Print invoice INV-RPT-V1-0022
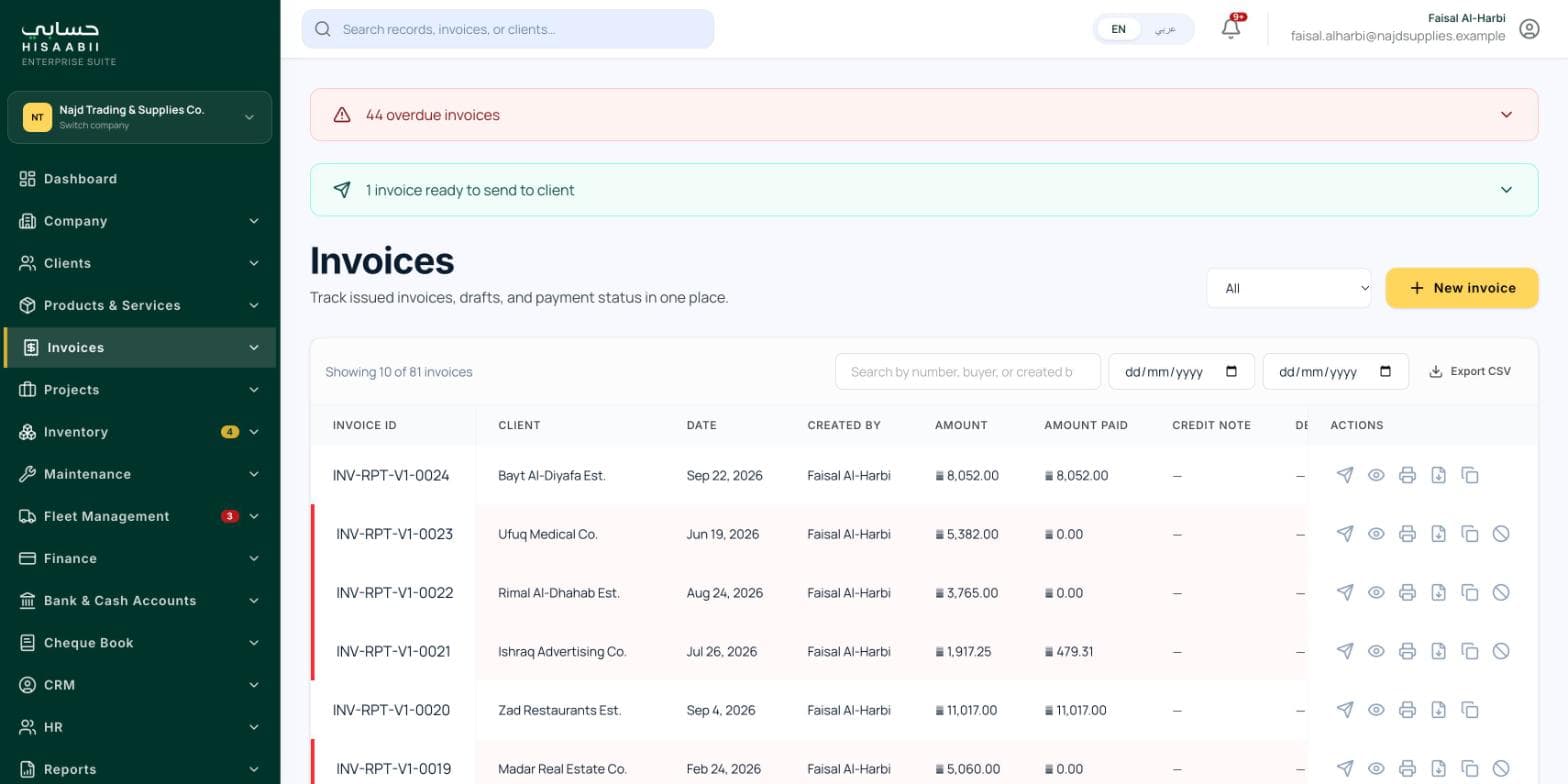Viewport: 1568px width, 784px height. (x=1407, y=592)
